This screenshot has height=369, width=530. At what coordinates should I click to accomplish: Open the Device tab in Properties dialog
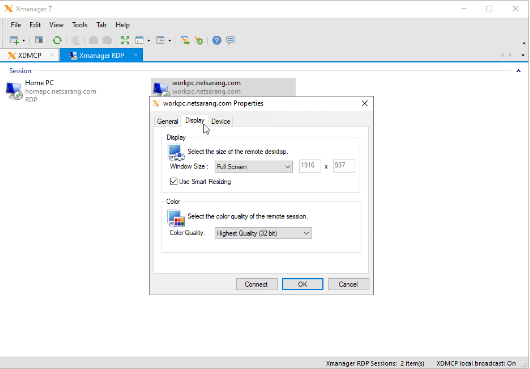coord(221,121)
